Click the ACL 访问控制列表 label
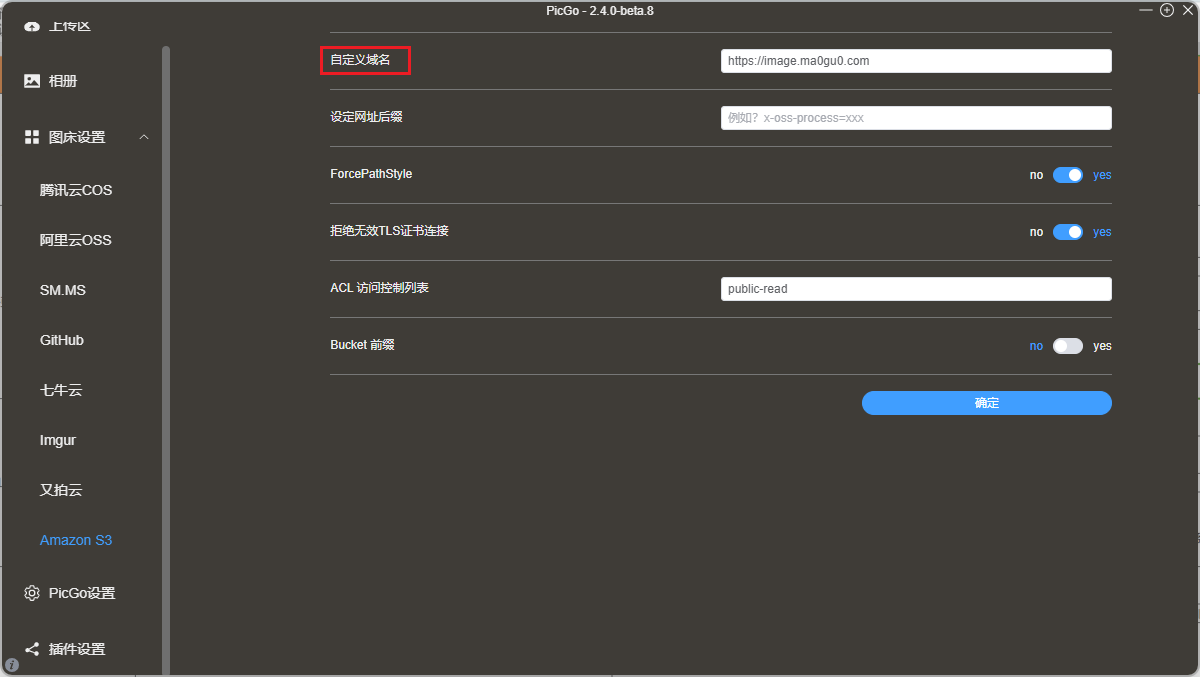Viewport: 1200px width, 677px height. pyautogui.click(x=379, y=288)
